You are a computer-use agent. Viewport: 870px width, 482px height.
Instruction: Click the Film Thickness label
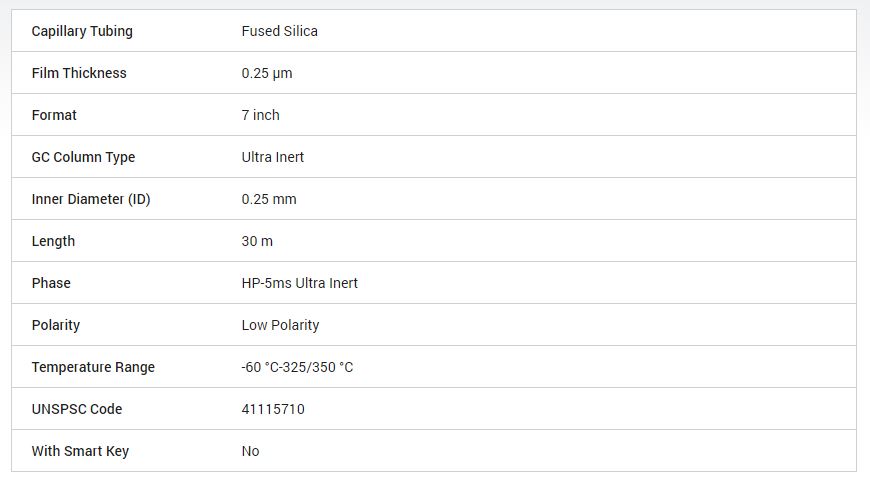(79, 73)
